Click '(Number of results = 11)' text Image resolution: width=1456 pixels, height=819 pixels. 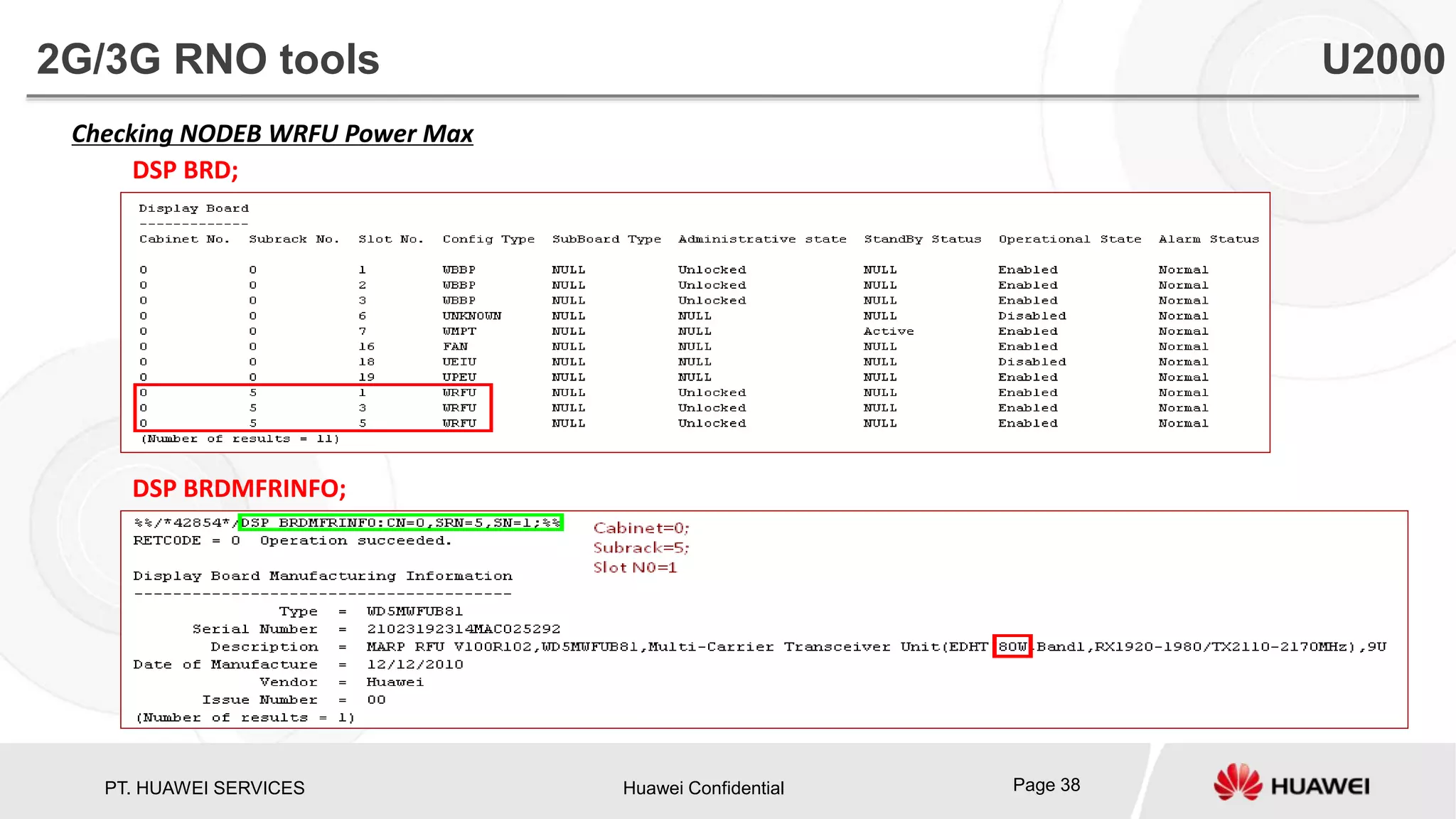(x=240, y=439)
